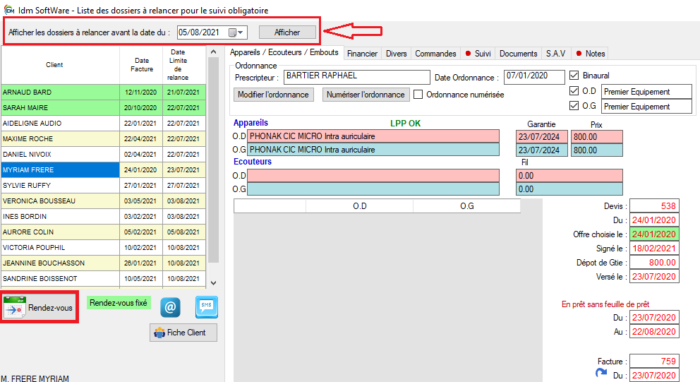Click the O.G Ecouteurs Fil value 0.00
The width and height of the screenshot is (700, 382).
coord(569,189)
